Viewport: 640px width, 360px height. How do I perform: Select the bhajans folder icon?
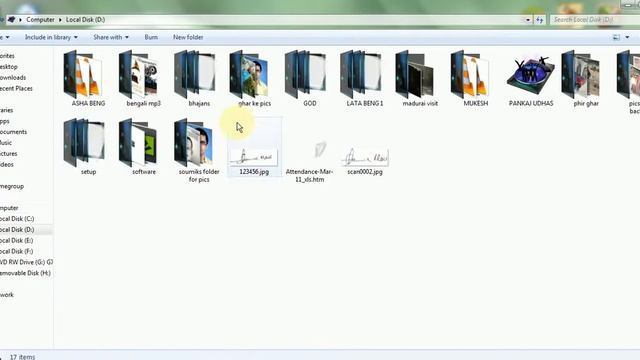[x=195, y=75]
